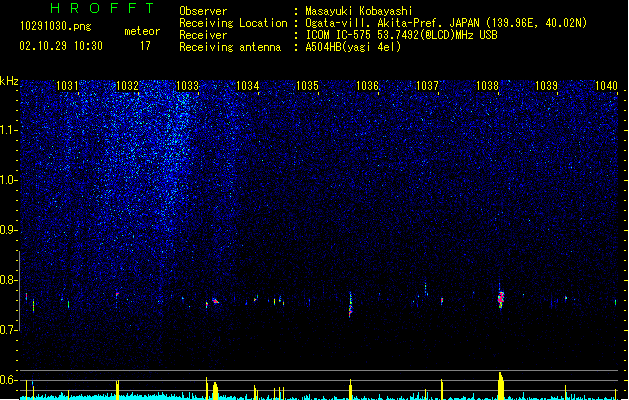The image size is (629, 400).
Task: Click the 1038 time axis label
Action: click(487, 85)
